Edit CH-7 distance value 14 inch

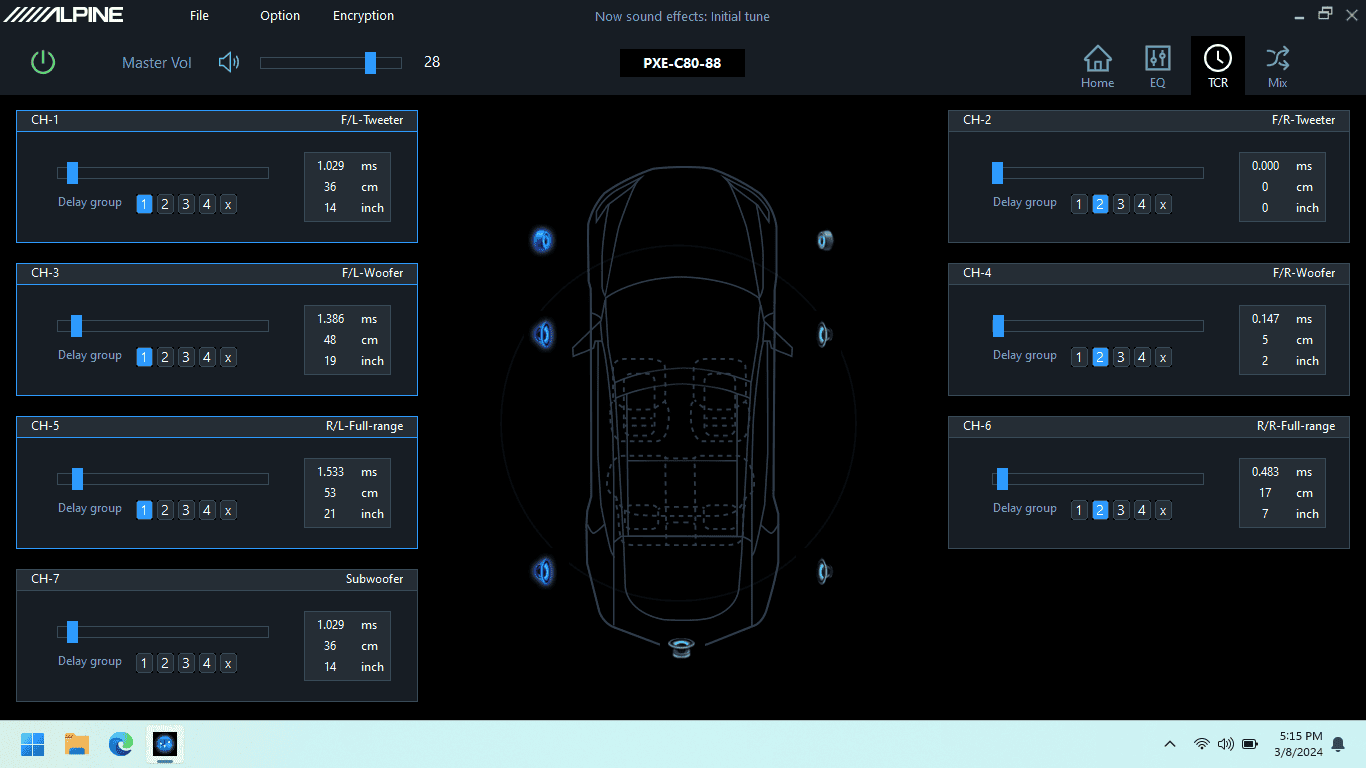click(331, 667)
